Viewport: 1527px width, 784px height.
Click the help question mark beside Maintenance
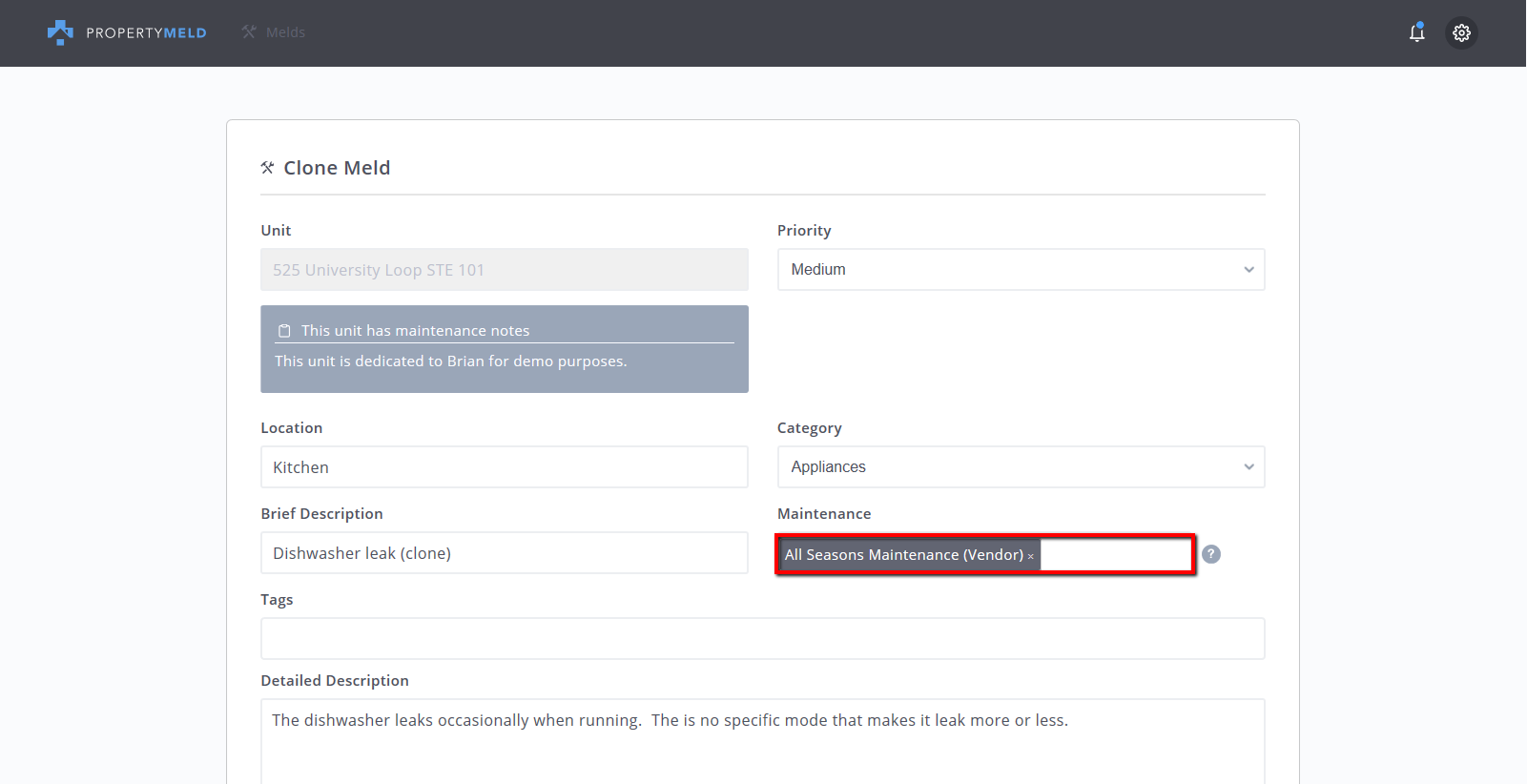pyautogui.click(x=1210, y=554)
